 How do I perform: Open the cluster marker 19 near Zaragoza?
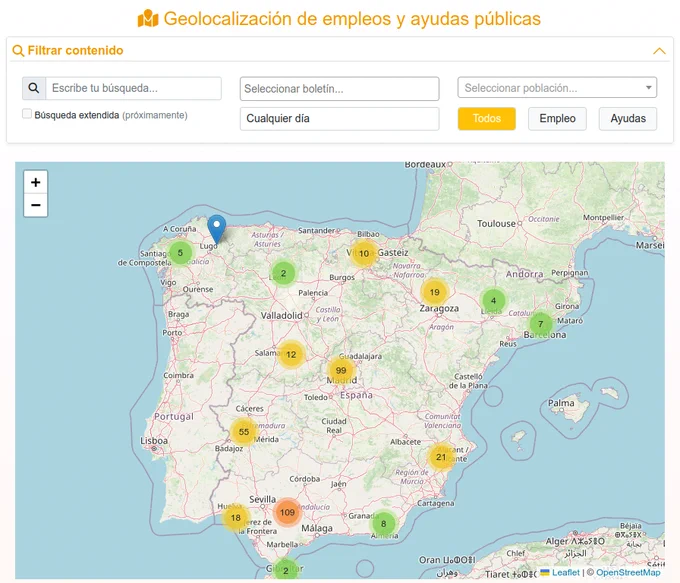[435, 292]
